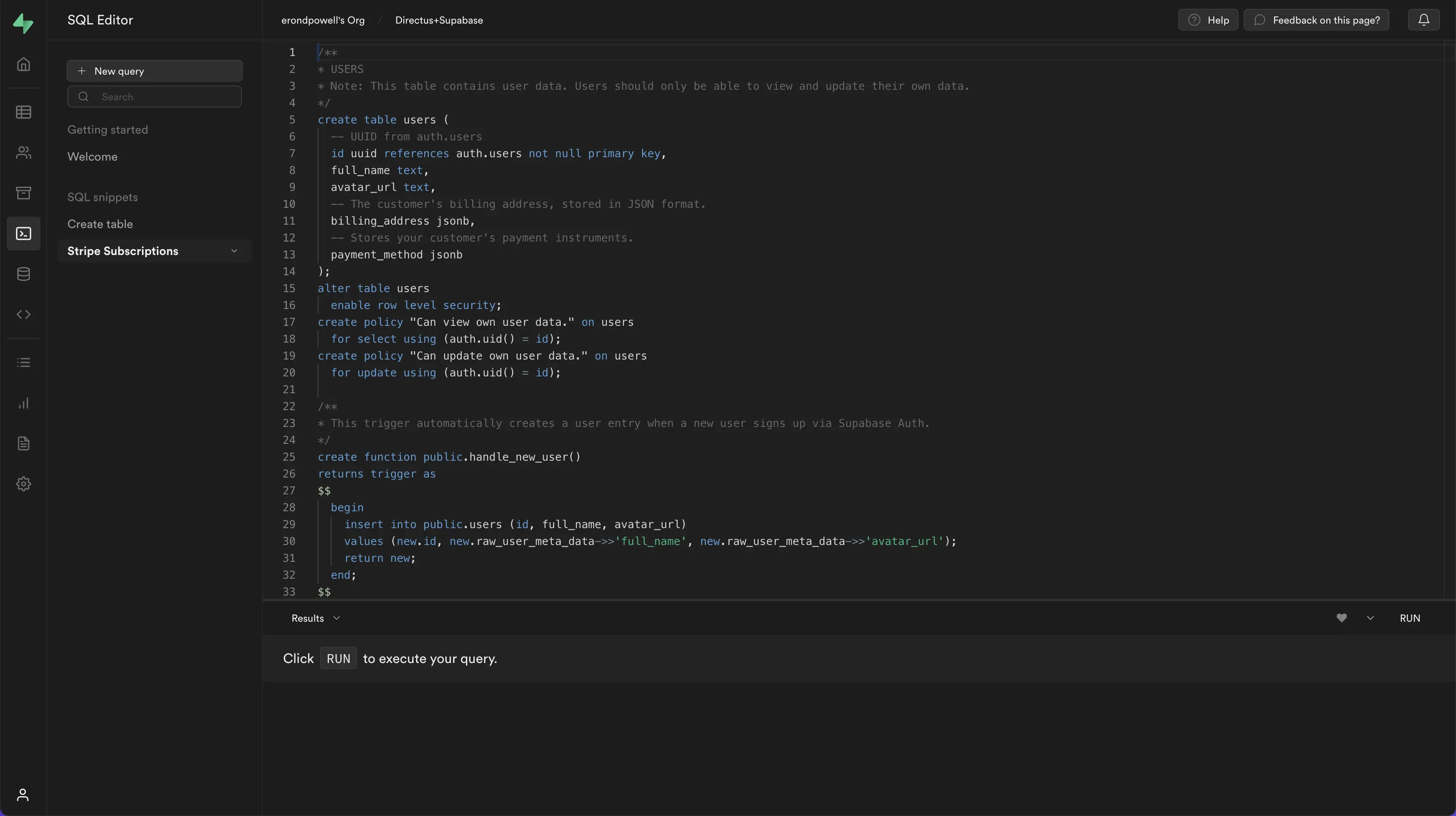Open the Help button
This screenshot has width=1456, height=816.
pyautogui.click(x=1208, y=20)
